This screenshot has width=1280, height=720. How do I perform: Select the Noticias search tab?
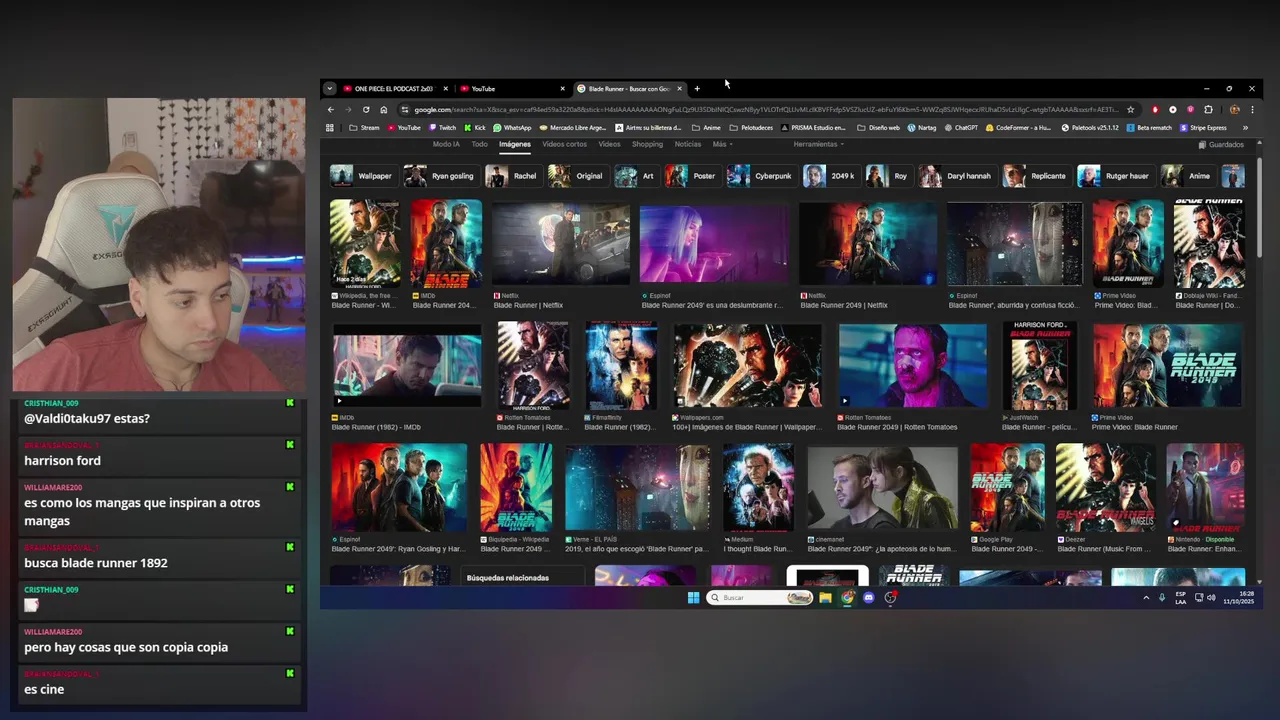(x=688, y=145)
